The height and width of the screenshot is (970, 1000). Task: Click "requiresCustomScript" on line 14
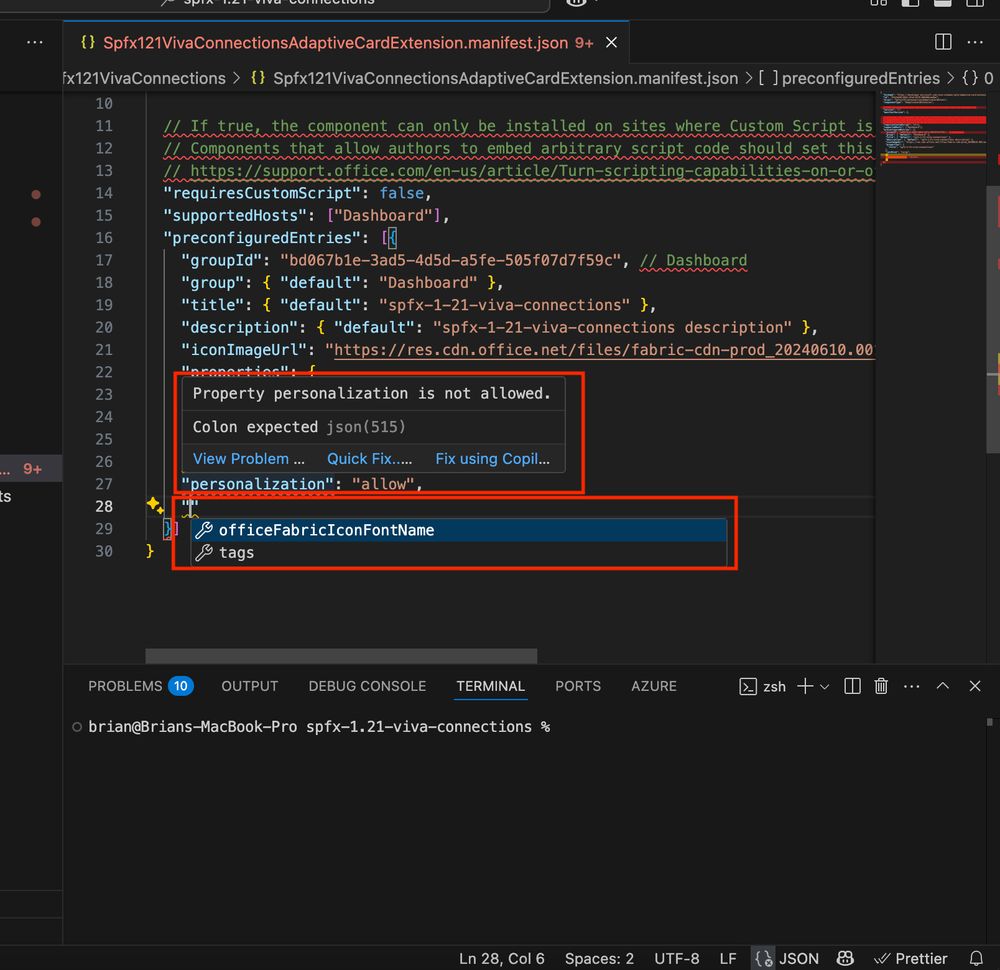[261, 193]
